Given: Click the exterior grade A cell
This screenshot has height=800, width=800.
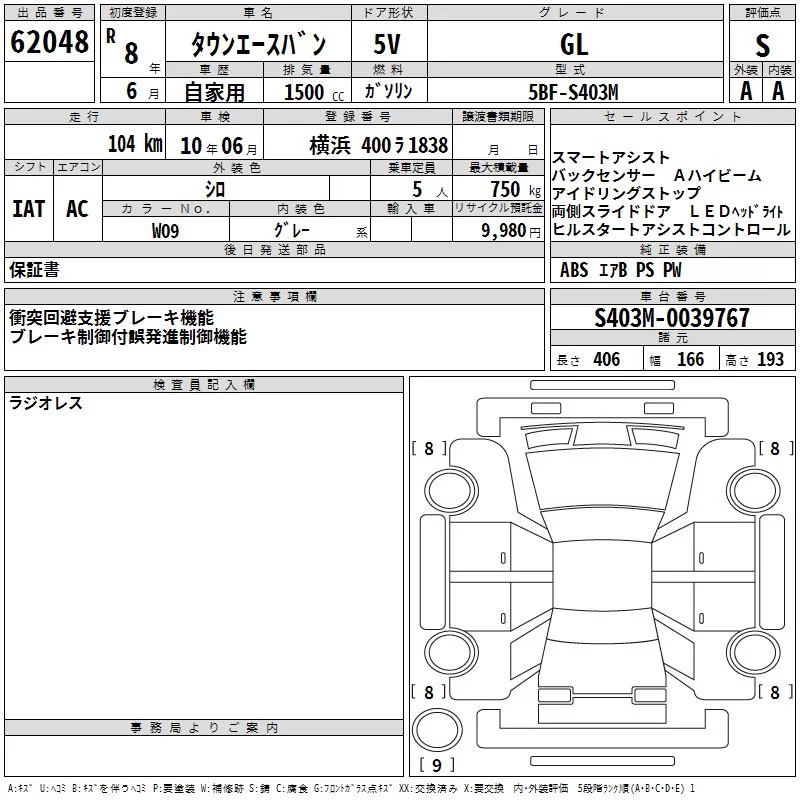Looking at the screenshot, I should [746, 91].
